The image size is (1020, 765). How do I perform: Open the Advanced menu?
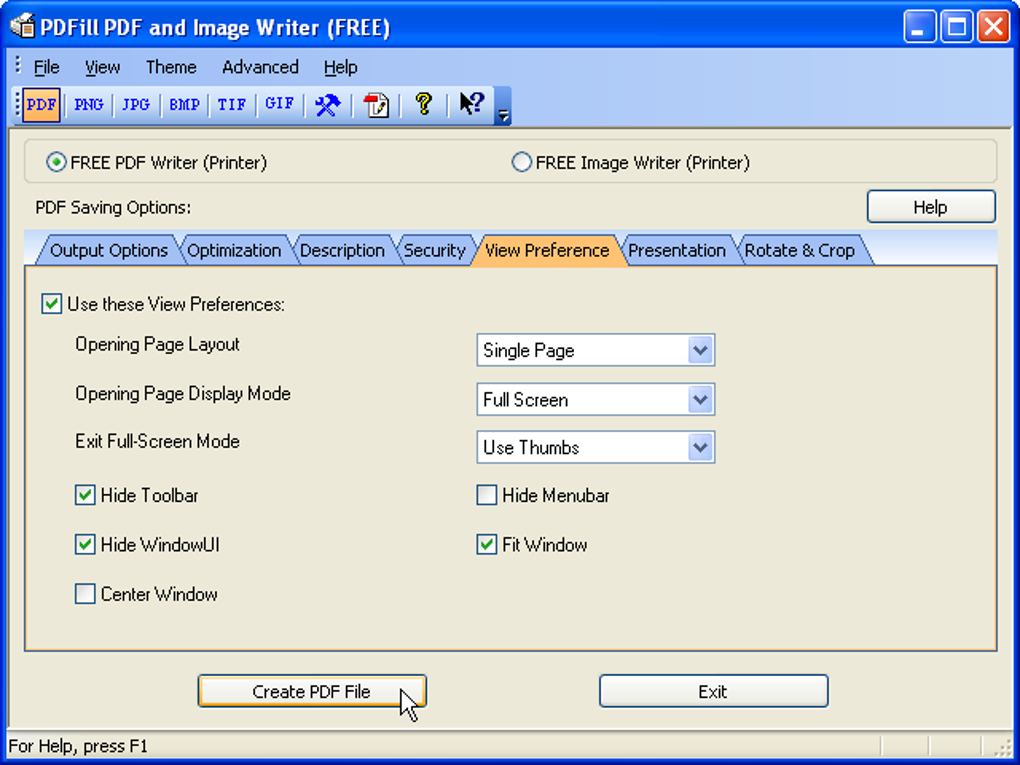click(260, 67)
